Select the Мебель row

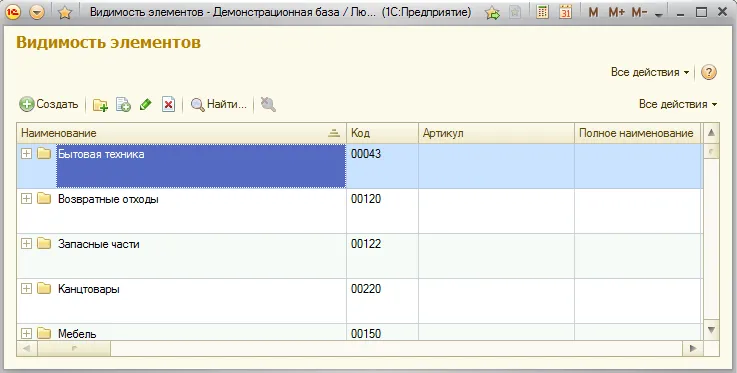pos(360,332)
